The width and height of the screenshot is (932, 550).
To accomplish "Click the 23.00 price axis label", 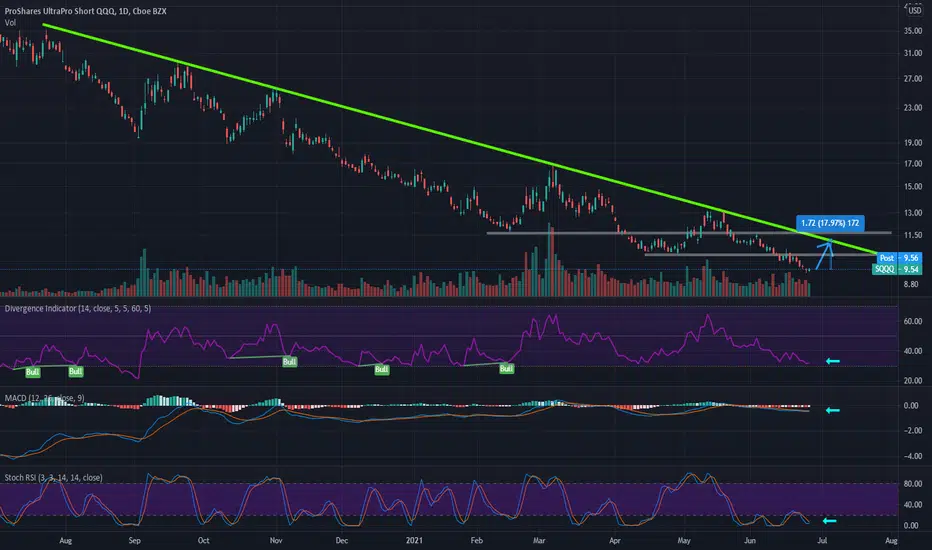I will click(912, 108).
